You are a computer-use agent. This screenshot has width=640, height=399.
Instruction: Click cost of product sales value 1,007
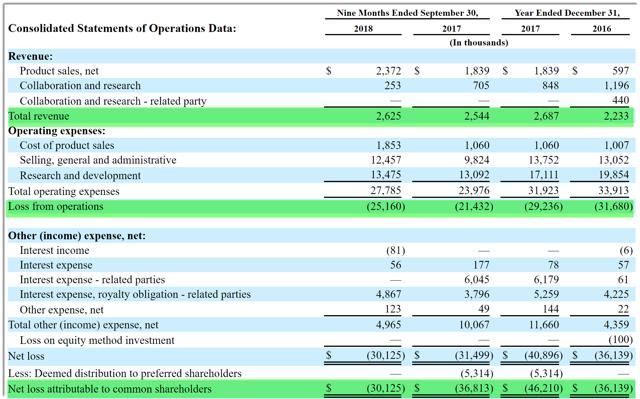click(x=617, y=146)
